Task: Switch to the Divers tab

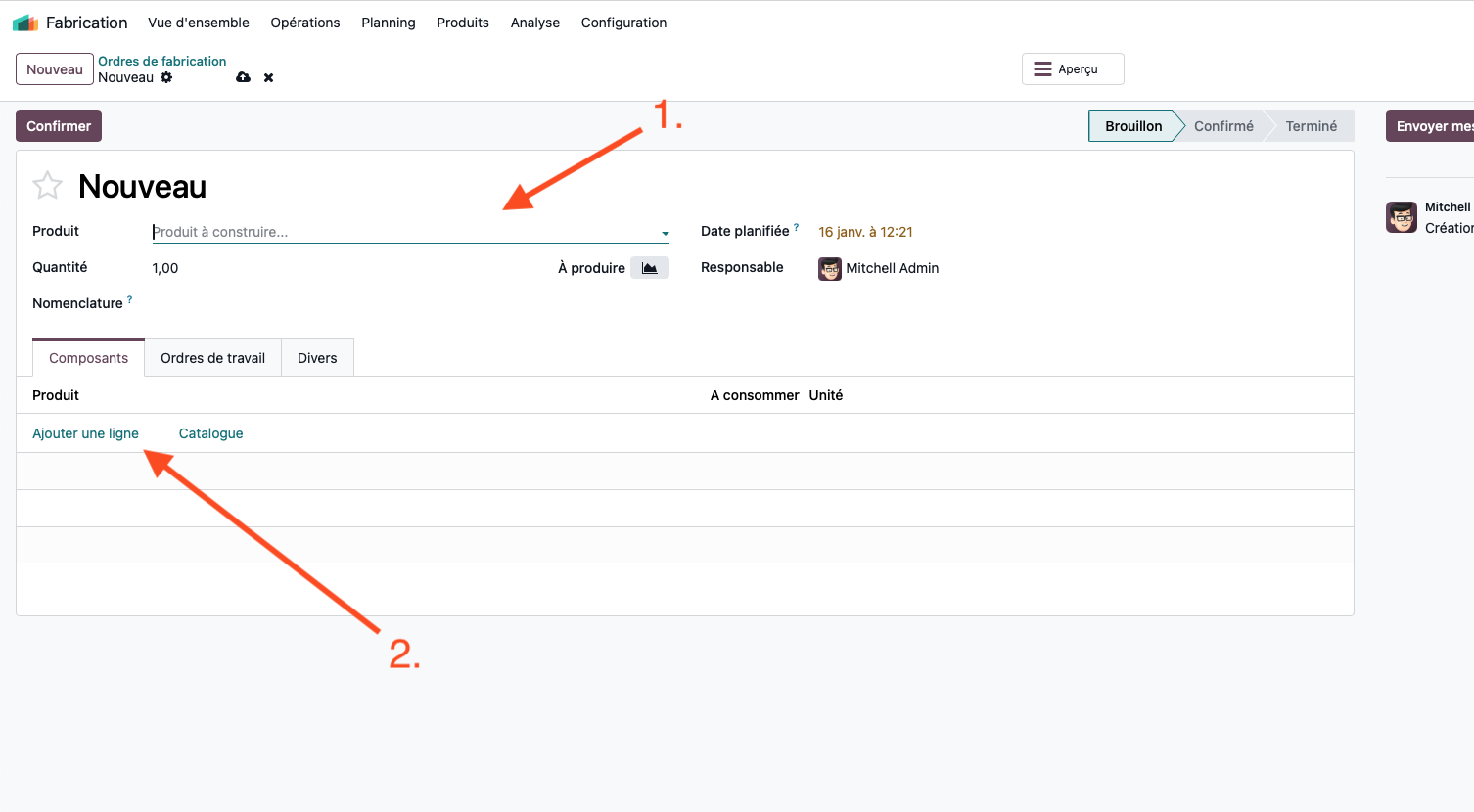Action: [317, 358]
